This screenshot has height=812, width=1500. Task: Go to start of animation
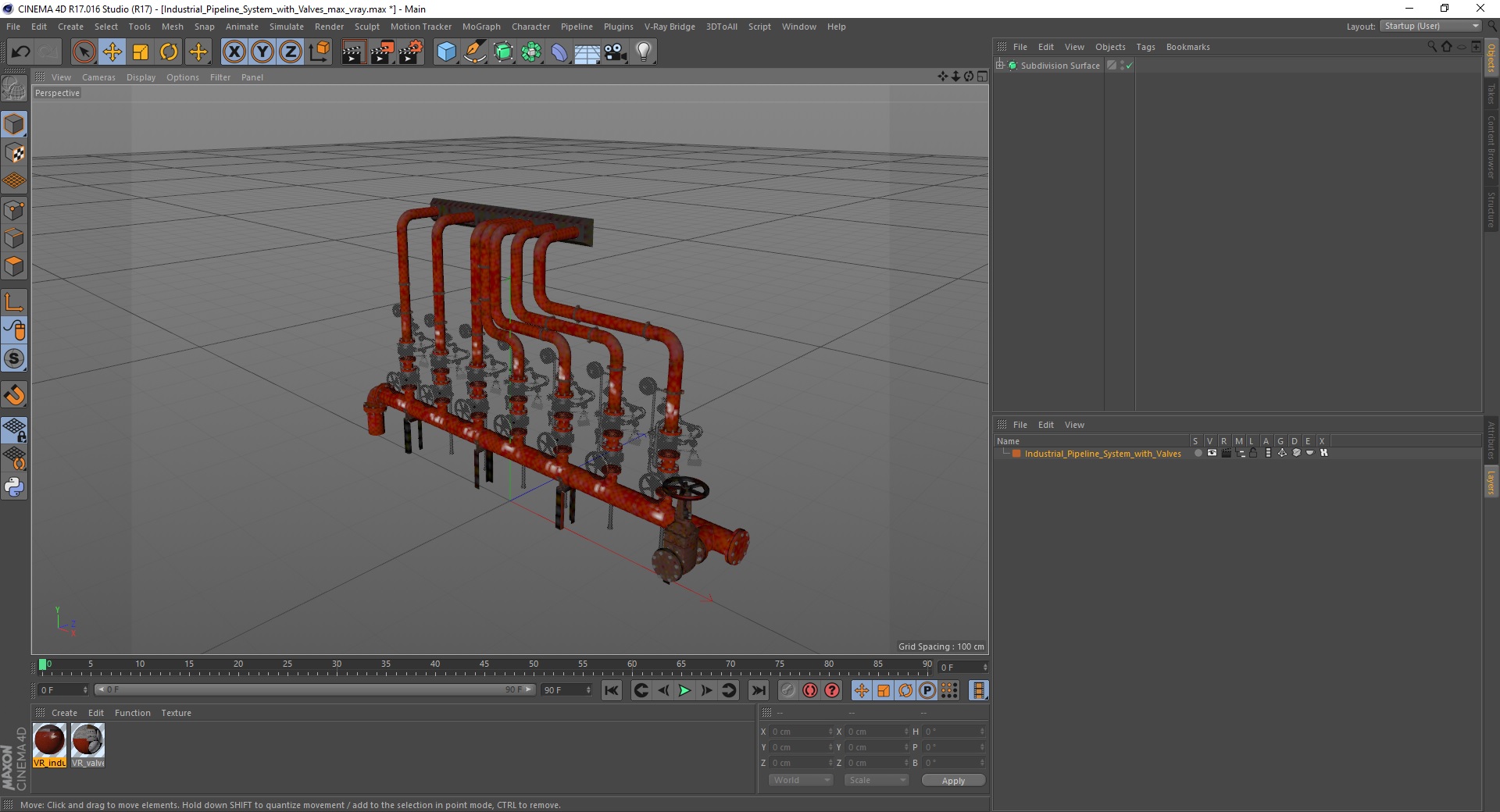[612, 690]
